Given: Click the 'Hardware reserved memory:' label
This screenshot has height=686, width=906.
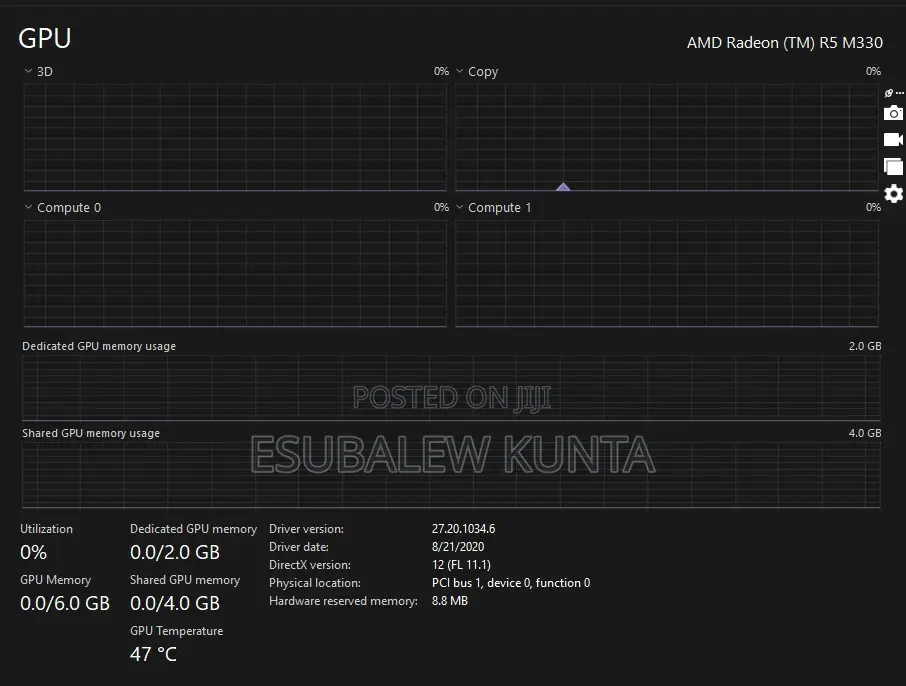Looking at the screenshot, I should [x=343, y=600].
